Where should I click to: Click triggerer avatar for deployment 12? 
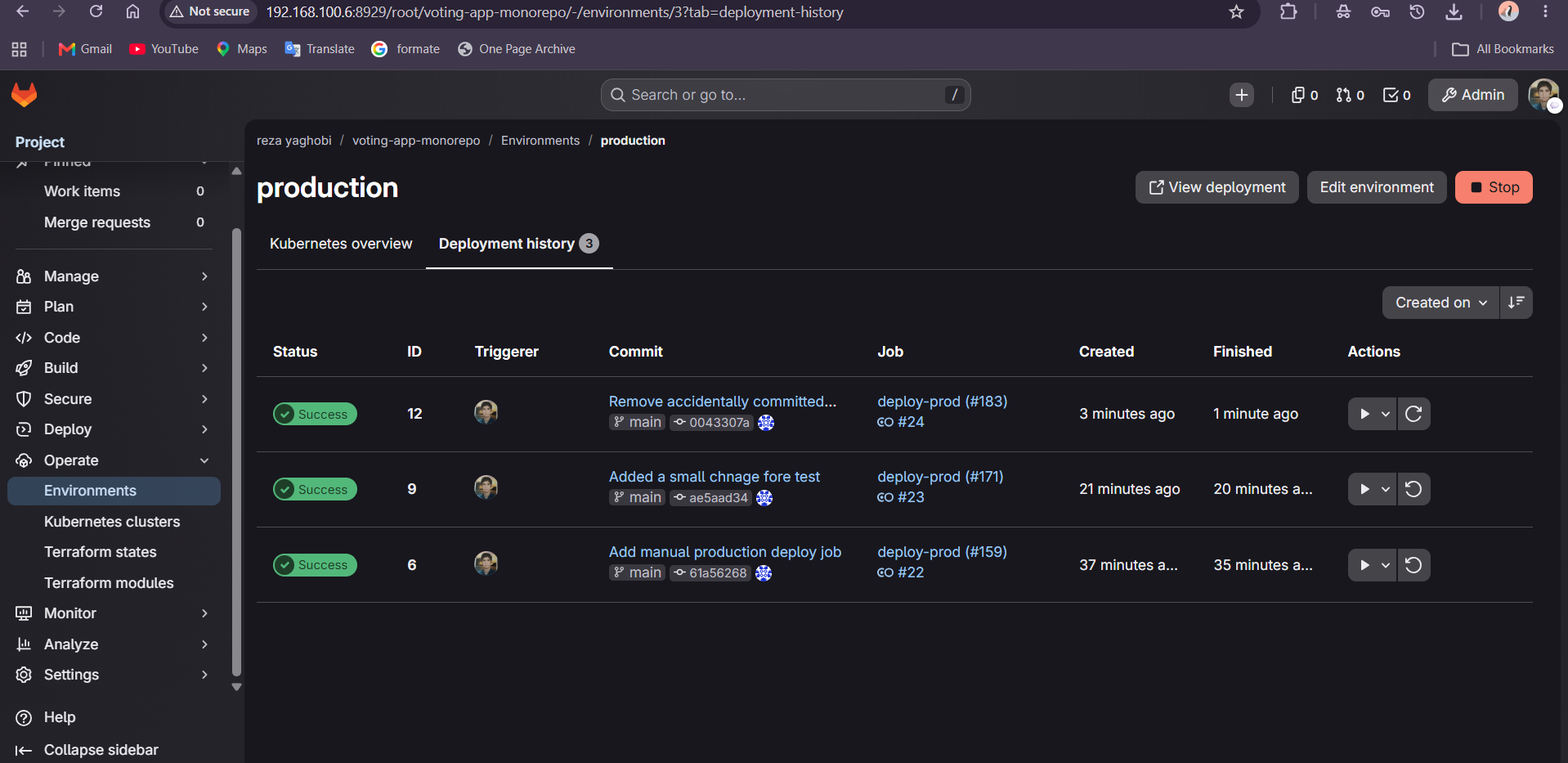click(486, 412)
